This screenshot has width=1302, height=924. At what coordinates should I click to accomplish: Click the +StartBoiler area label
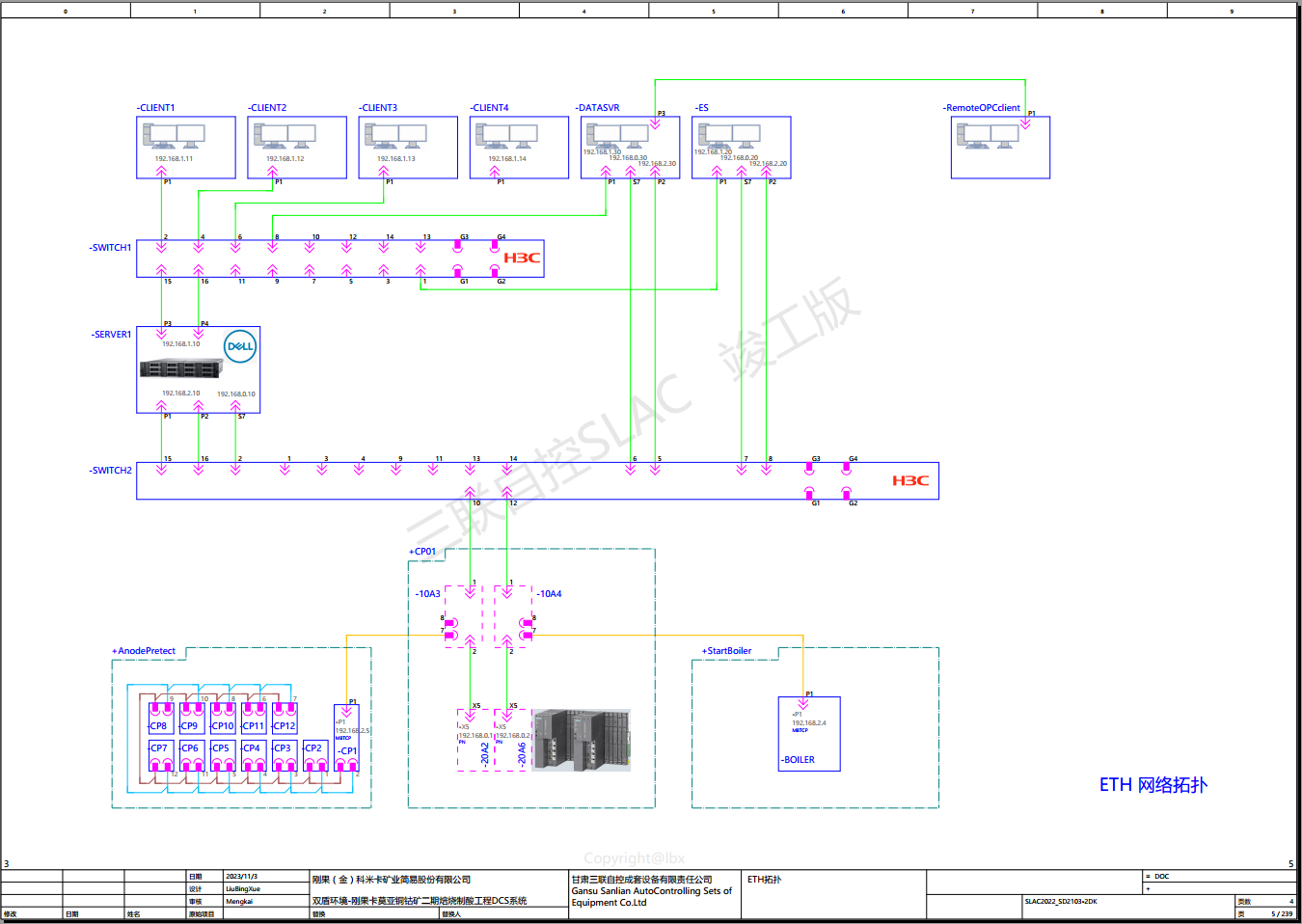726,651
